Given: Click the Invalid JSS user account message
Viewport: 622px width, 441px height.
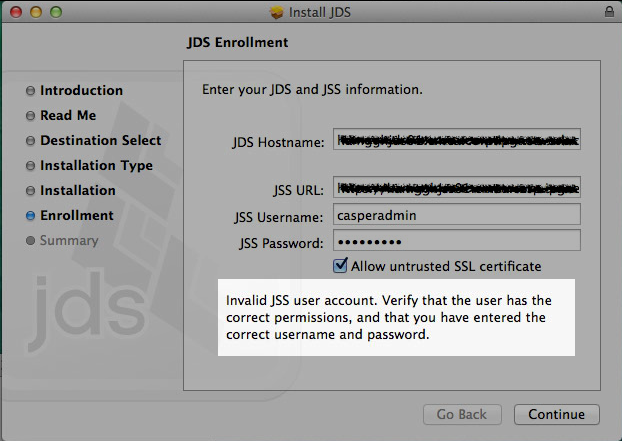Looking at the screenshot, I should [x=388, y=317].
